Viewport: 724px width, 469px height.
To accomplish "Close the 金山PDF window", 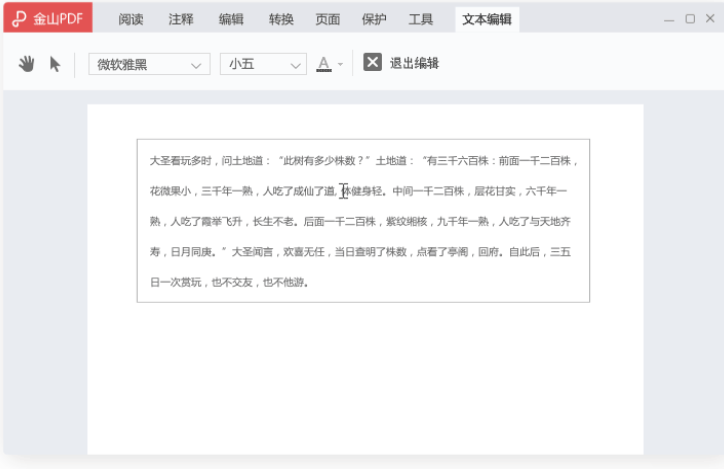I will (709, 18).
